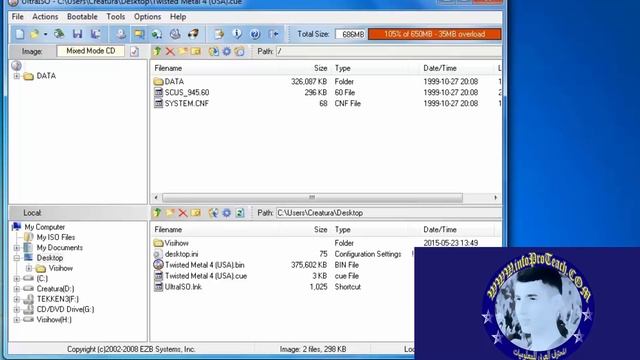This screenshot has height=360, width=640.
Task: Sort image list by Type column header
Action: [x=342, y=68]
